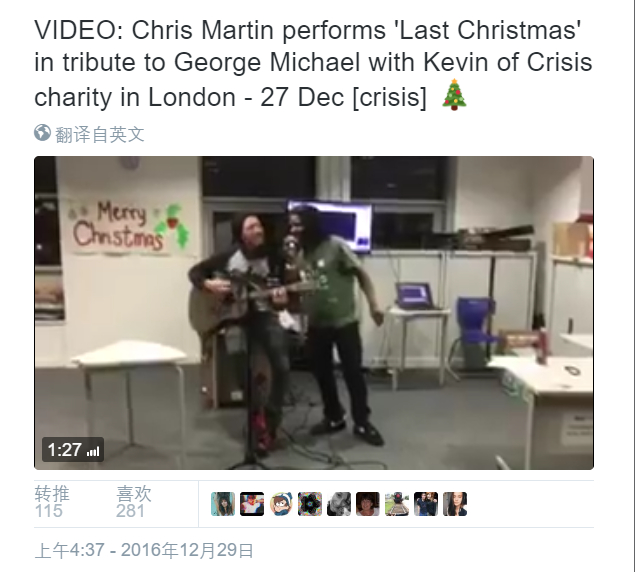Click the signal bars icon next to 1:27
The height and width of the screenshot is (572, 635).
pos(93,451)
